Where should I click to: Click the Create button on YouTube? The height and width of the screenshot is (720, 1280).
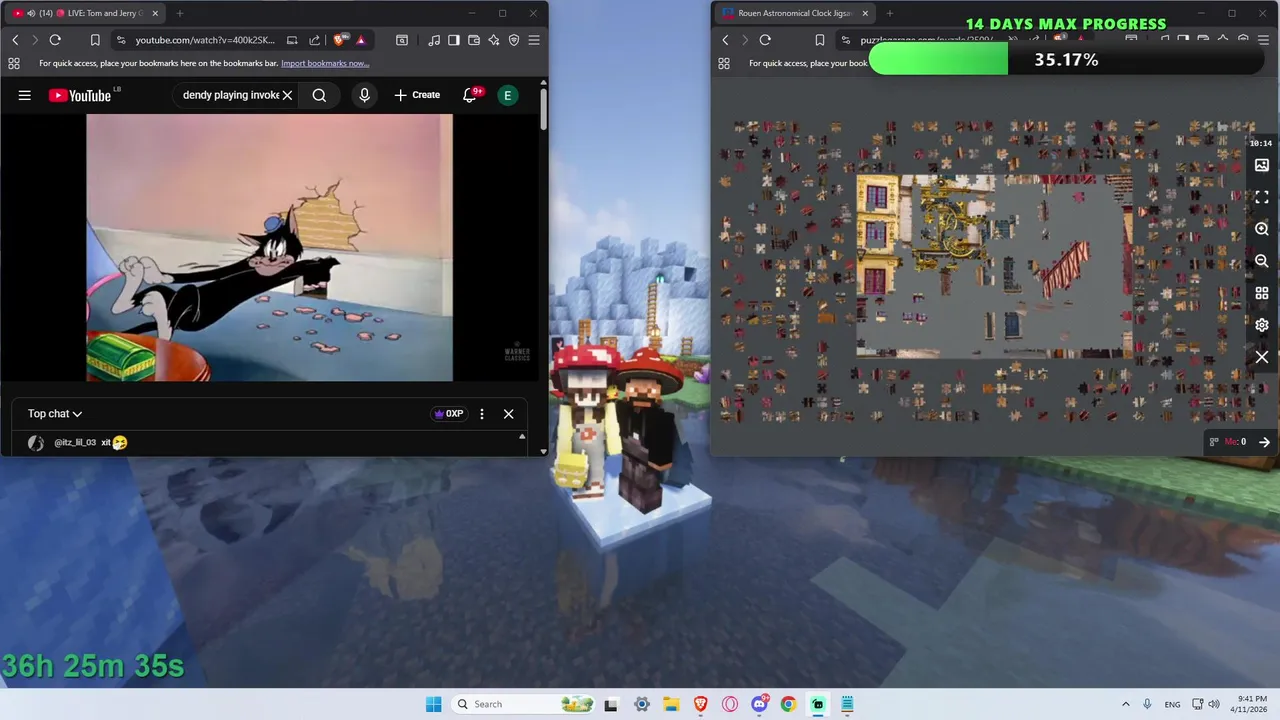coord(417,95)
